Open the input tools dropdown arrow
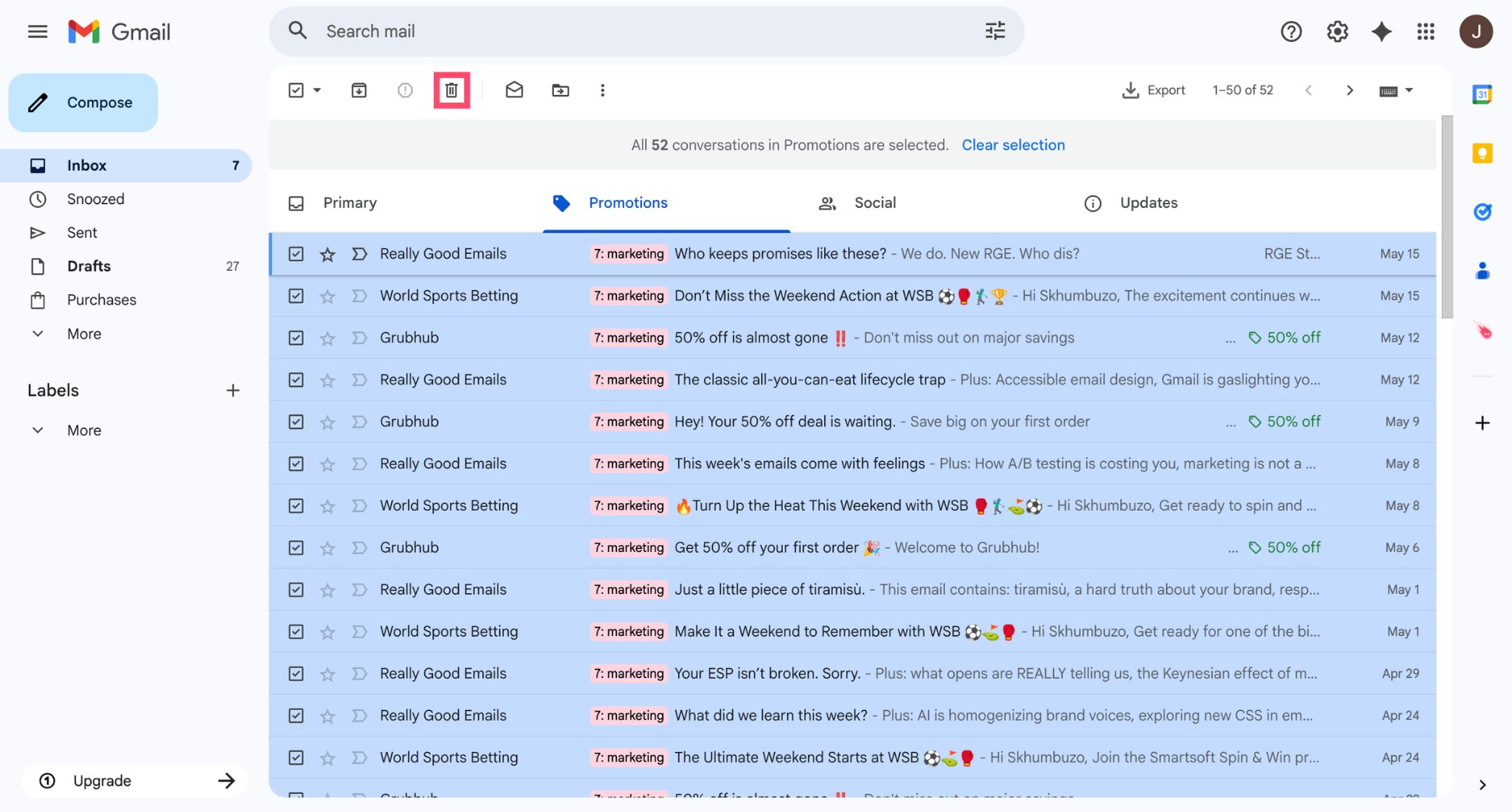The height and width of the screenshot is (812, 1512). (1408, 90)
